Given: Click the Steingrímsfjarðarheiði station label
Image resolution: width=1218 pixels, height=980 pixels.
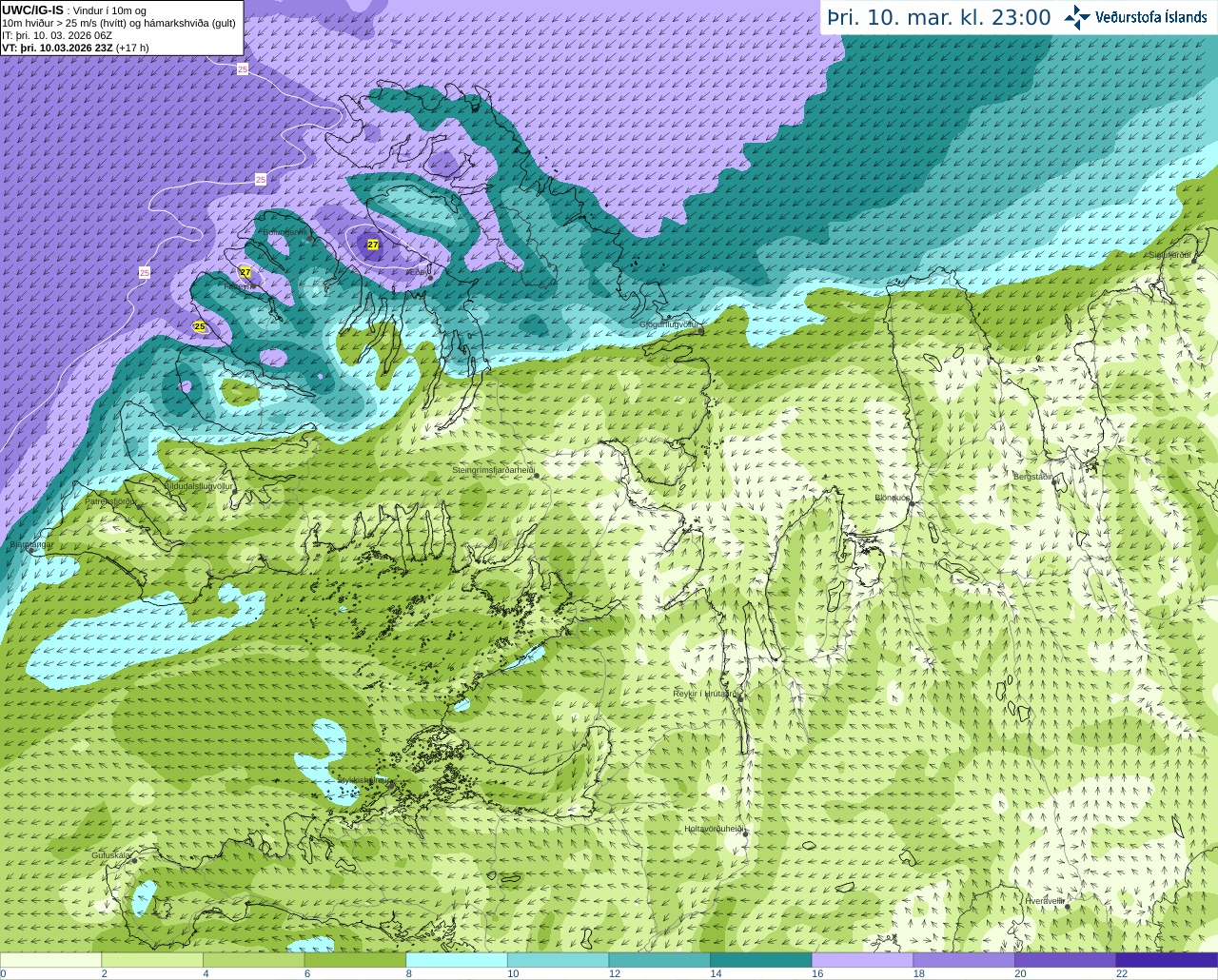Looking at the screenshot, I should click(x=493, y=470).
